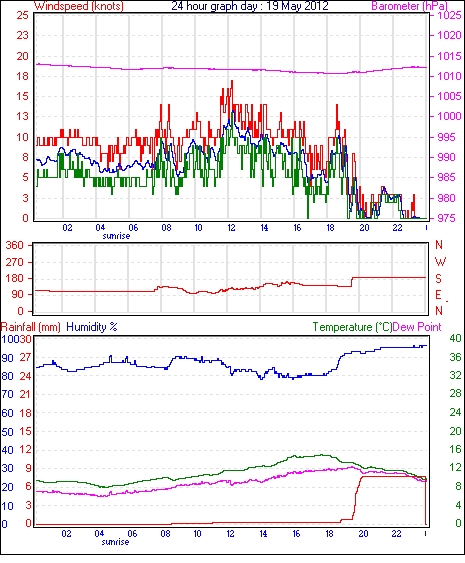This screenshot has height=563, width=465.
Task: Click the 12 hour tick on wind chart
Action: coord(231,228)
